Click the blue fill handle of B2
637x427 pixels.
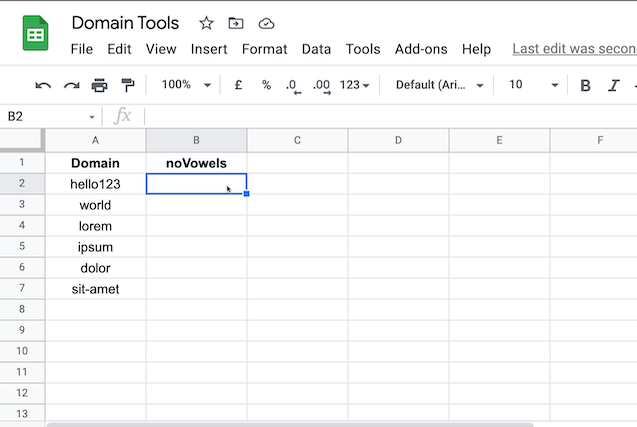[x=246, y=194]
